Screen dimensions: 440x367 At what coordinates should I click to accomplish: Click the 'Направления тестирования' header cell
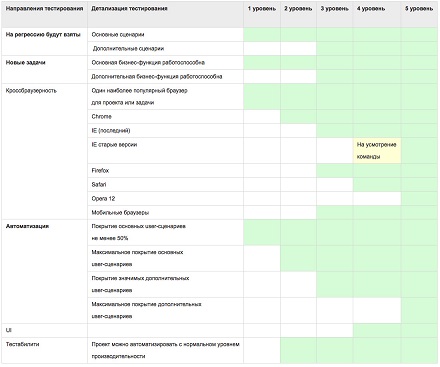[x=44, y=14]
